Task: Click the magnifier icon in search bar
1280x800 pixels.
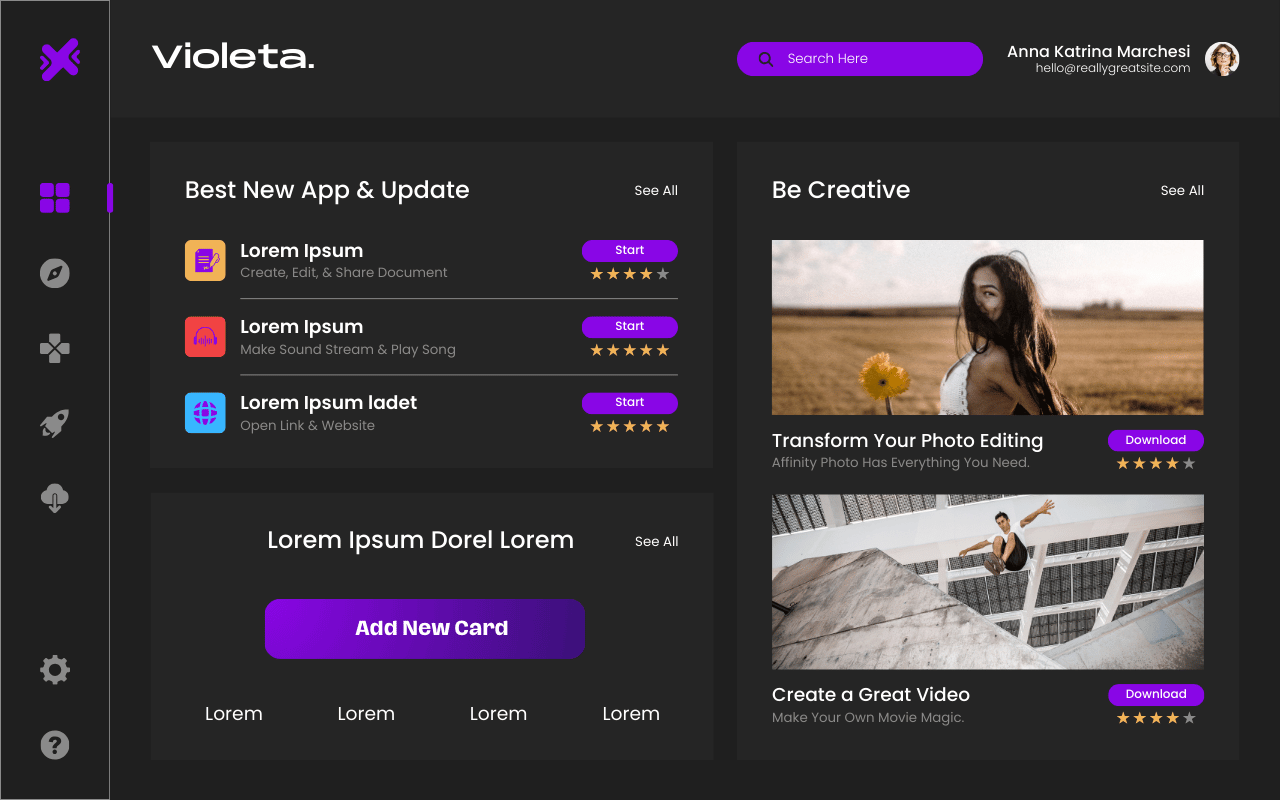Action: (766, 59)
